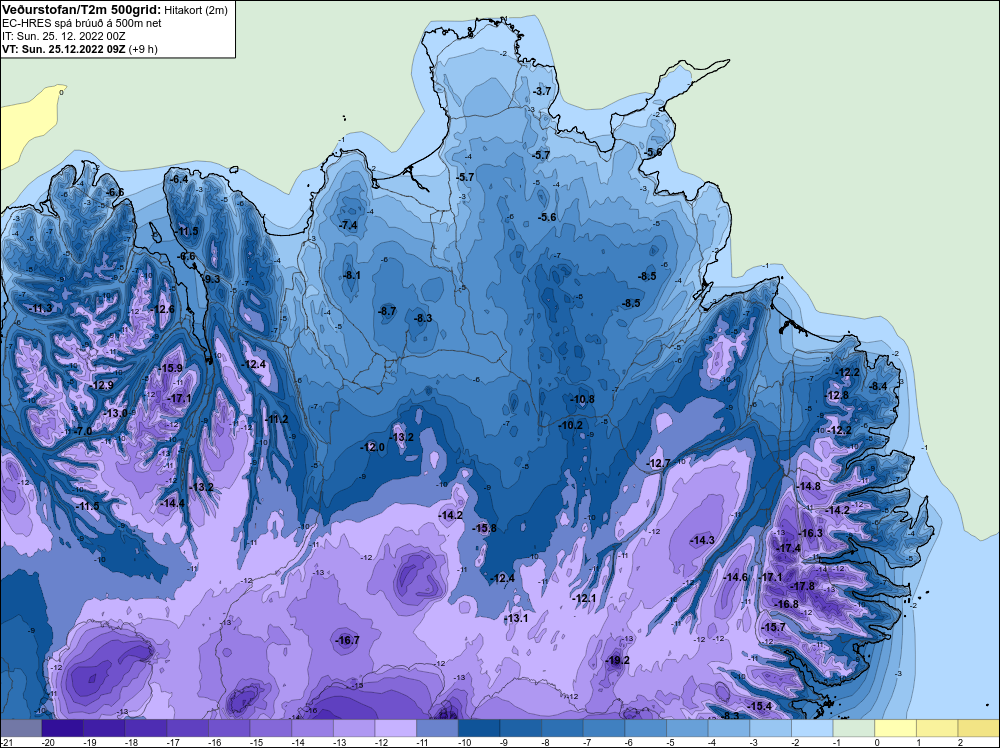
Task: Click the -12.6 temperature value
Action: (162, 309)
